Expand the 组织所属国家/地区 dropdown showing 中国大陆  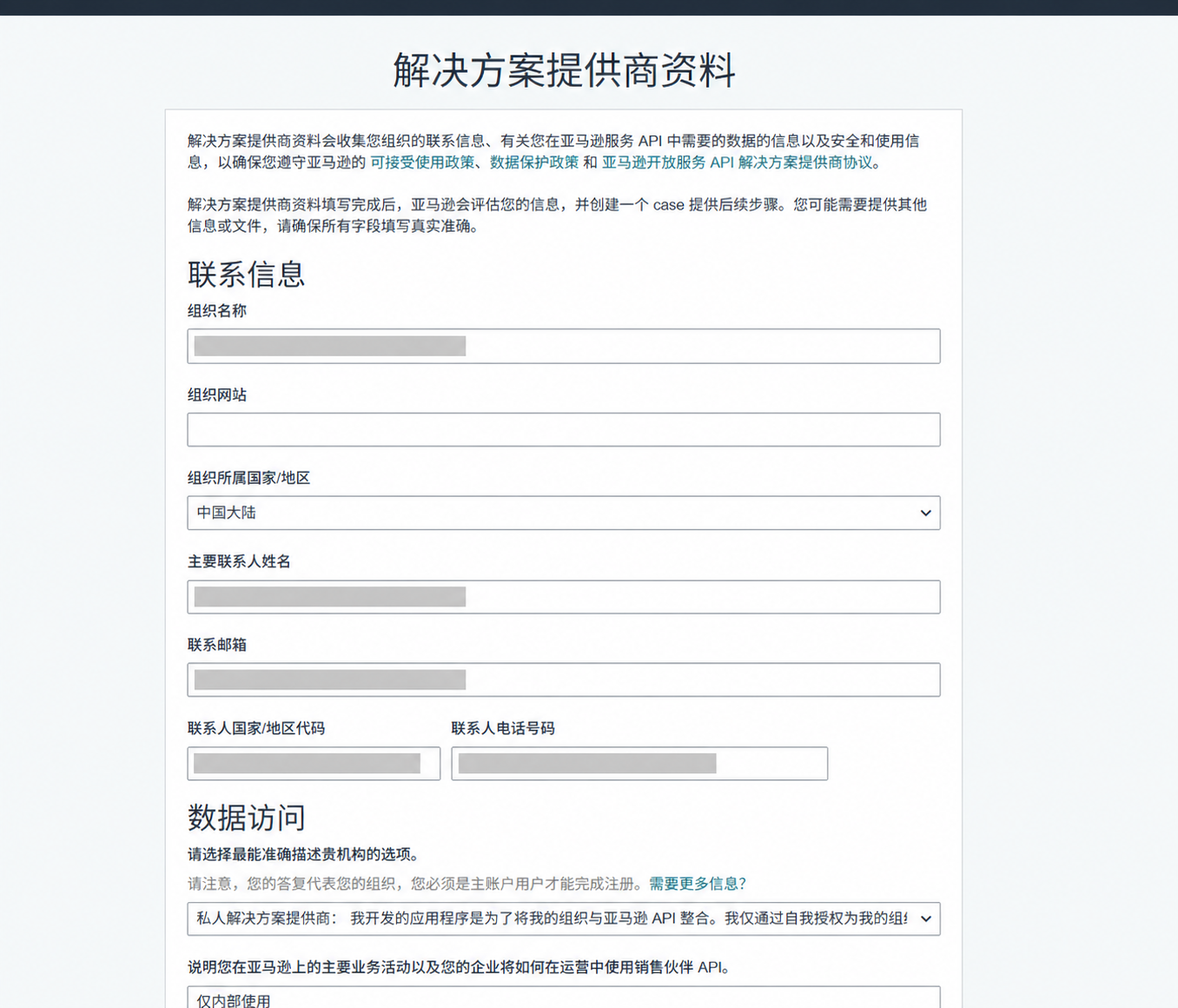[564, 513]
